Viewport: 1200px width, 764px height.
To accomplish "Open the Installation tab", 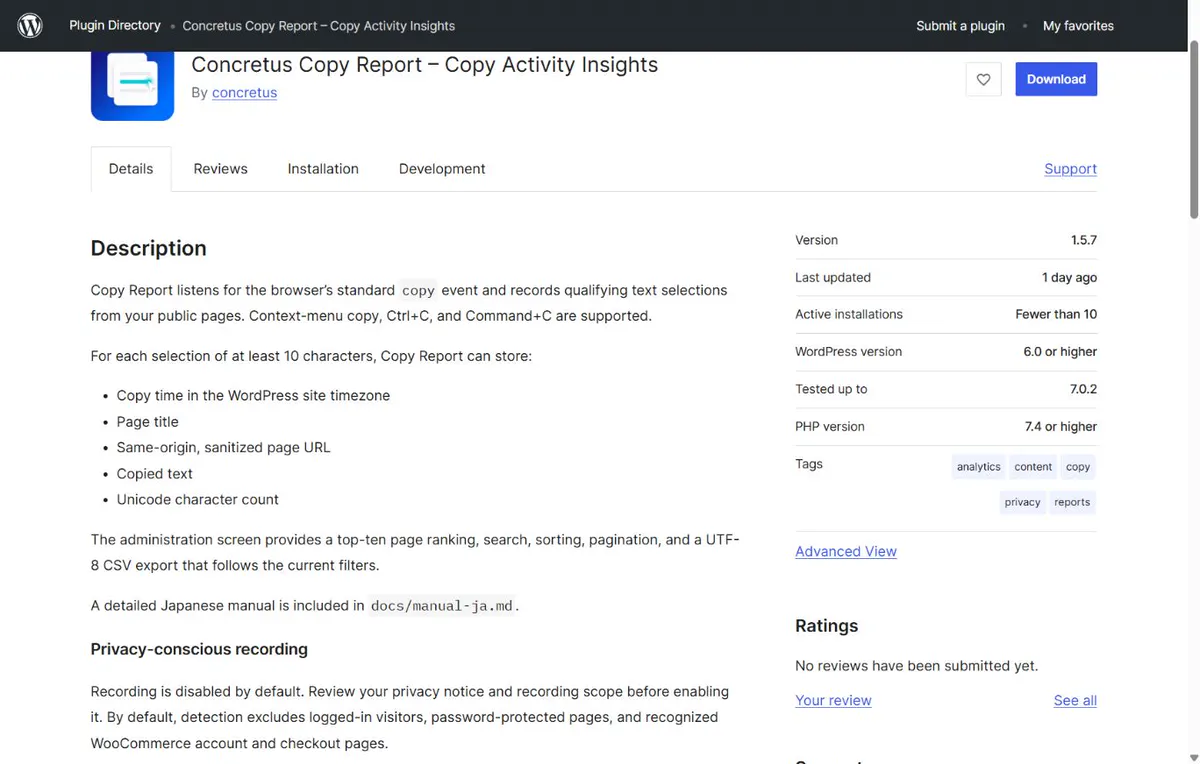I will (x=323, y=169).
